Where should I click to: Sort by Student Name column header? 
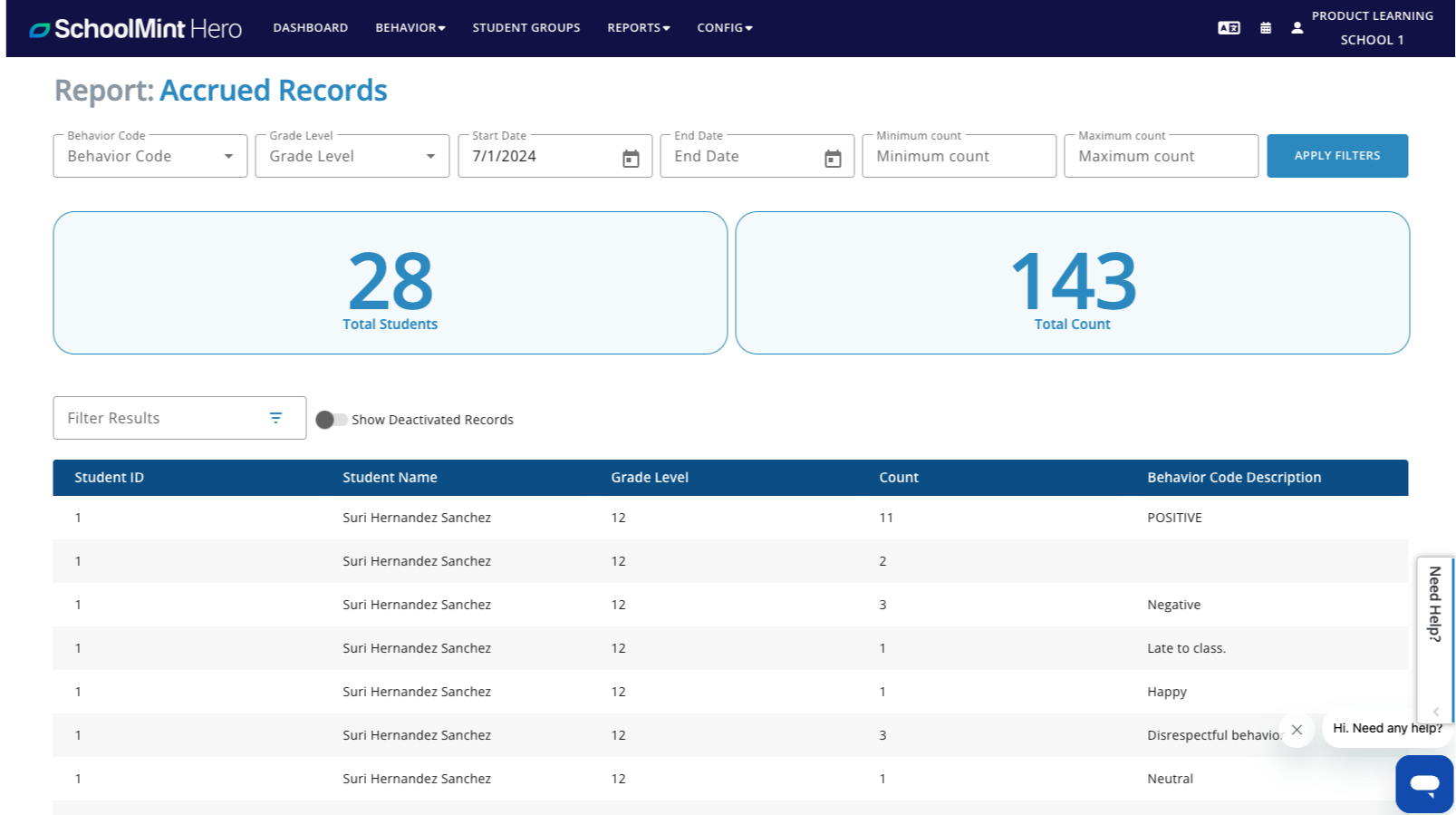coord(390,478)
